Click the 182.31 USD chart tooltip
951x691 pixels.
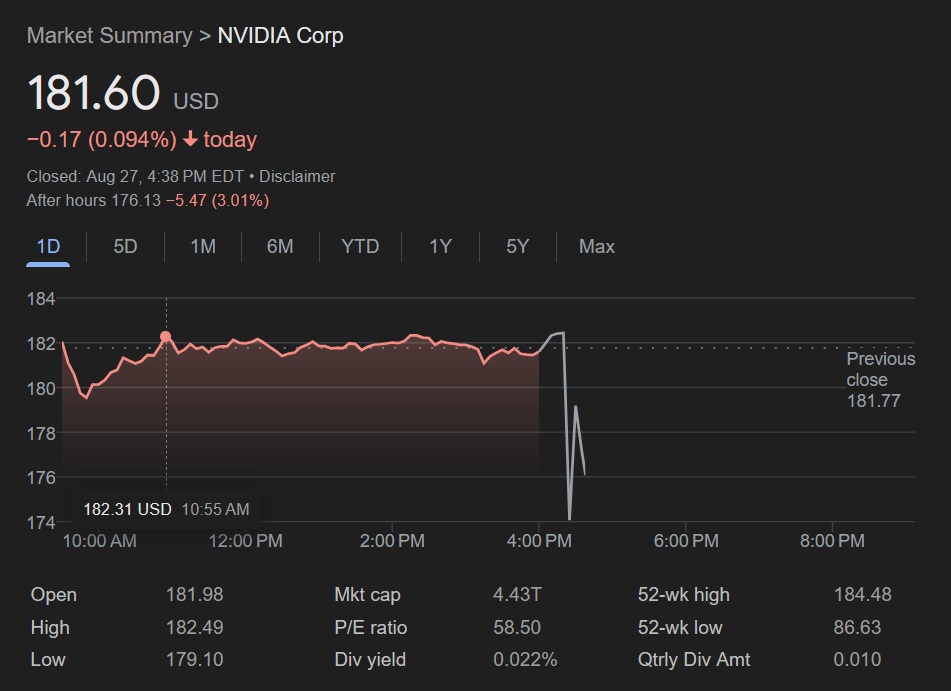[x=166, y=509]
